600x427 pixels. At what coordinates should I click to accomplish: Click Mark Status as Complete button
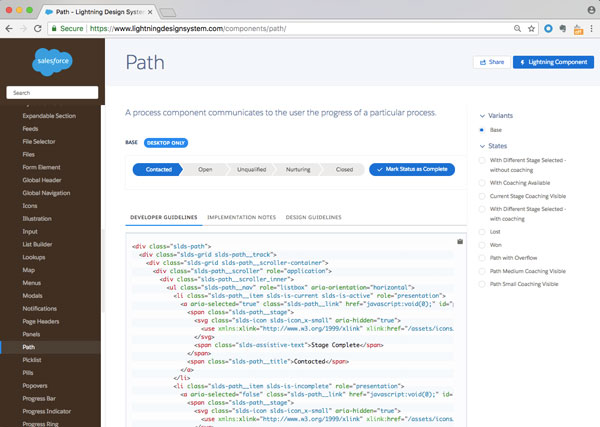412,169
